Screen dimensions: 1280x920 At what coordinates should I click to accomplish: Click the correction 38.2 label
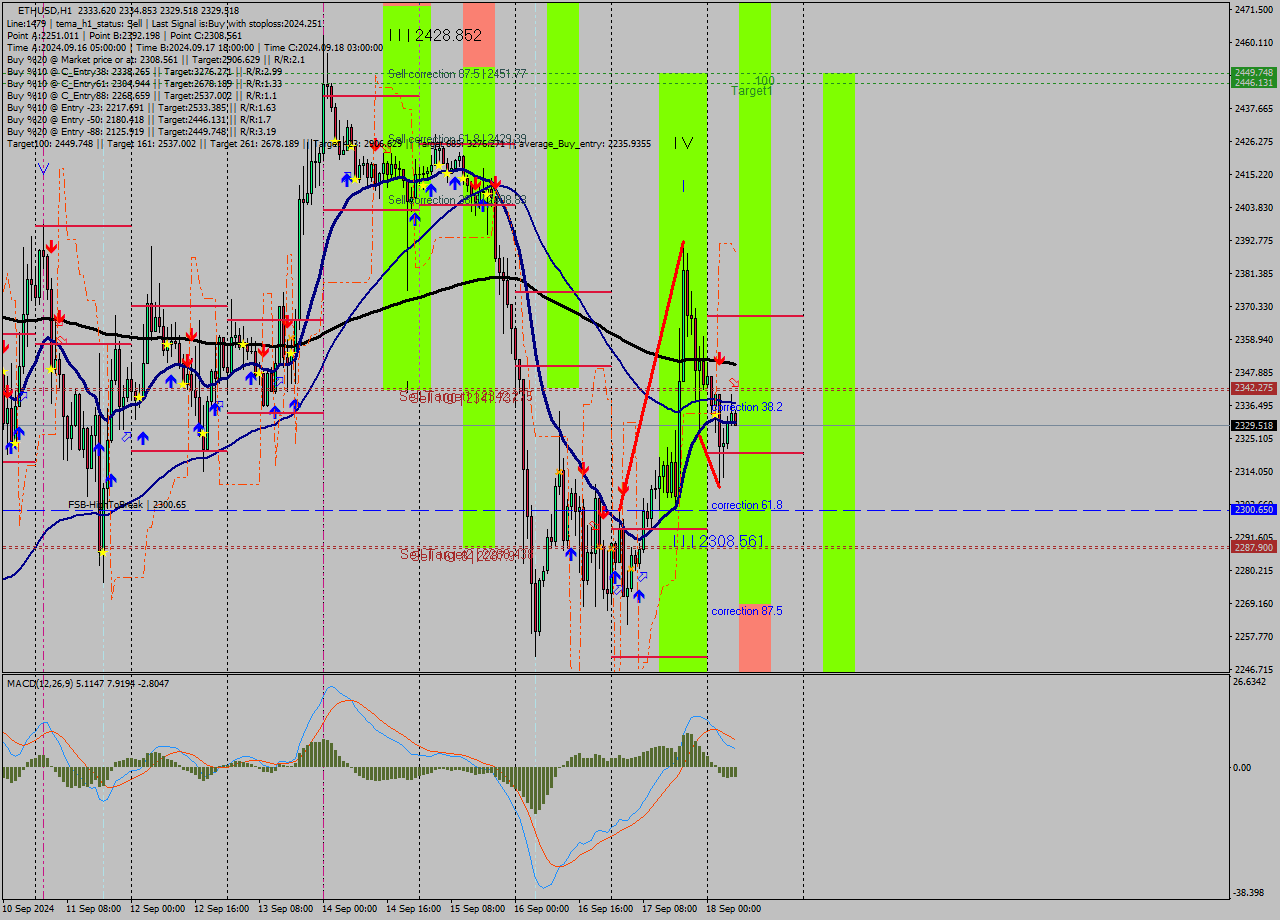(746, 407)
